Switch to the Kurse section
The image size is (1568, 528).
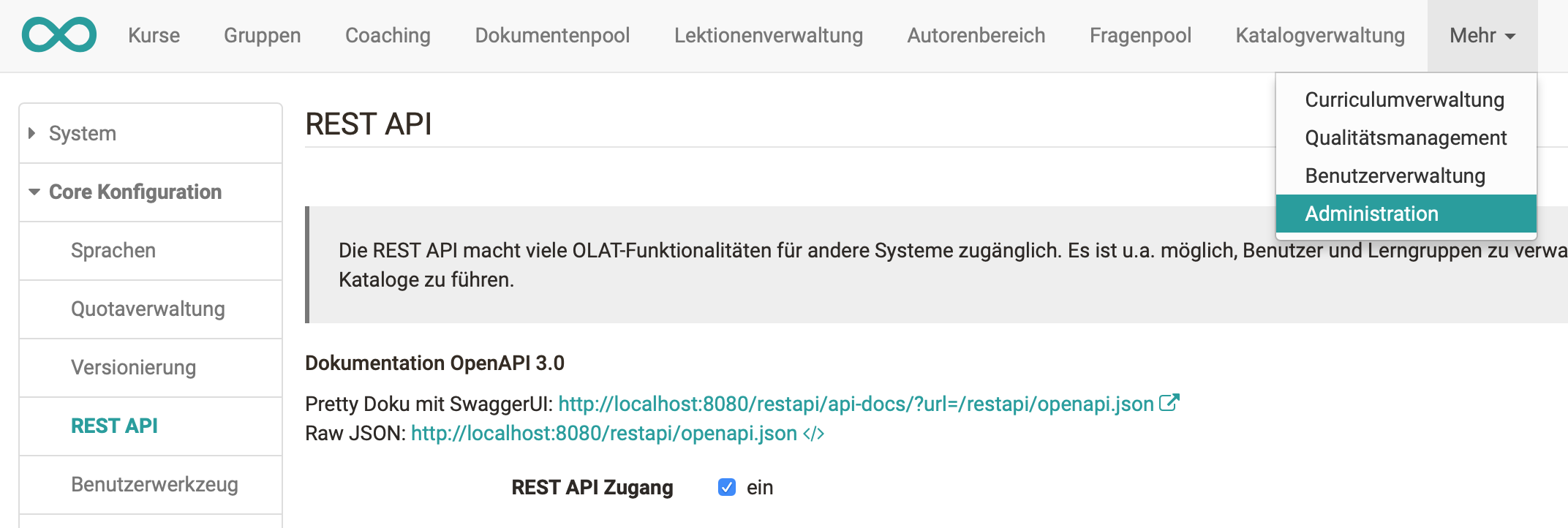[x=154, y=35]
